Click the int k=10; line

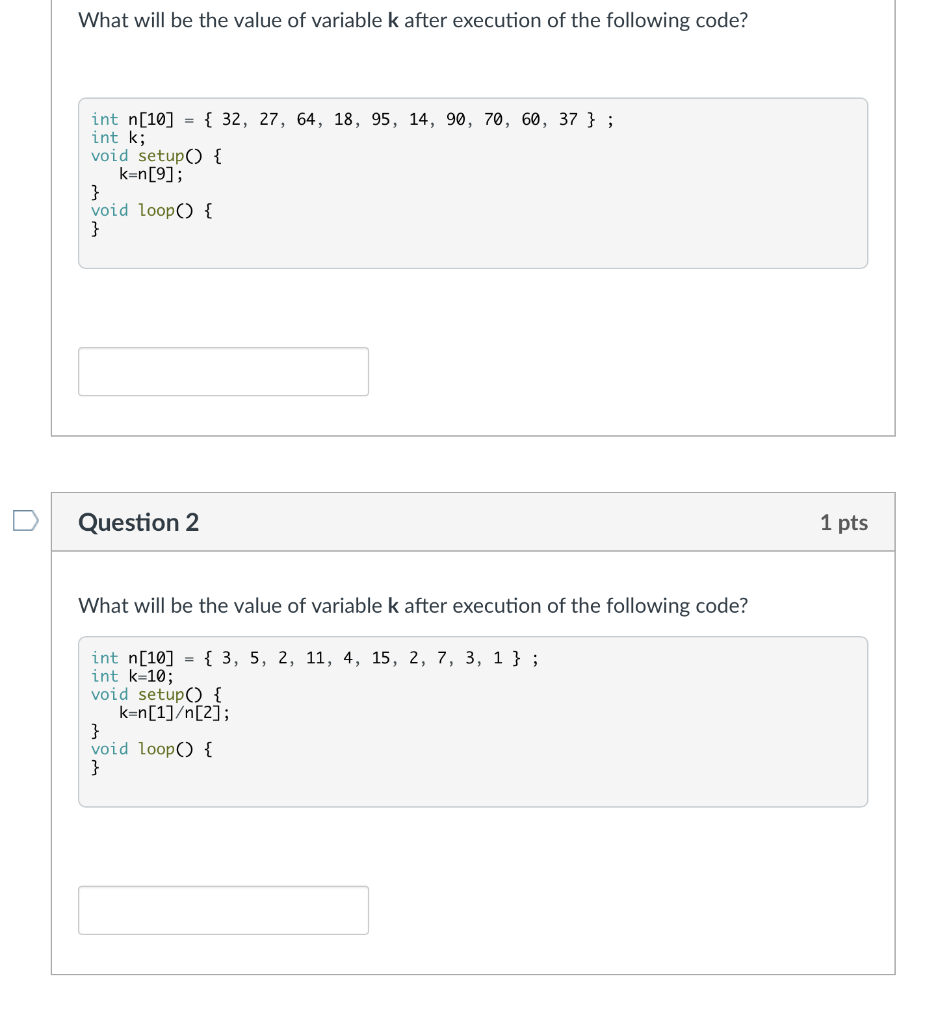[x=133, y=676]
